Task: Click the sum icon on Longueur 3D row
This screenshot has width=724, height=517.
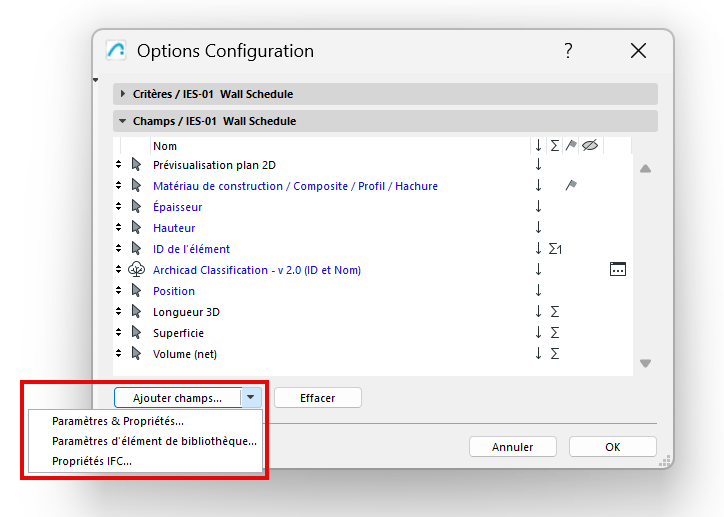Action: coord(554,312)
